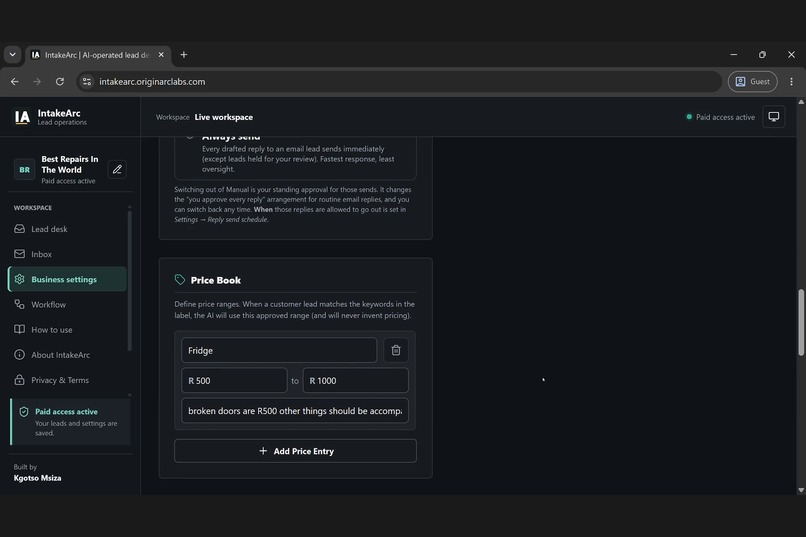Open Lead desk from sidebar
The width and height of the screenshot is (806, 537).
67,229
